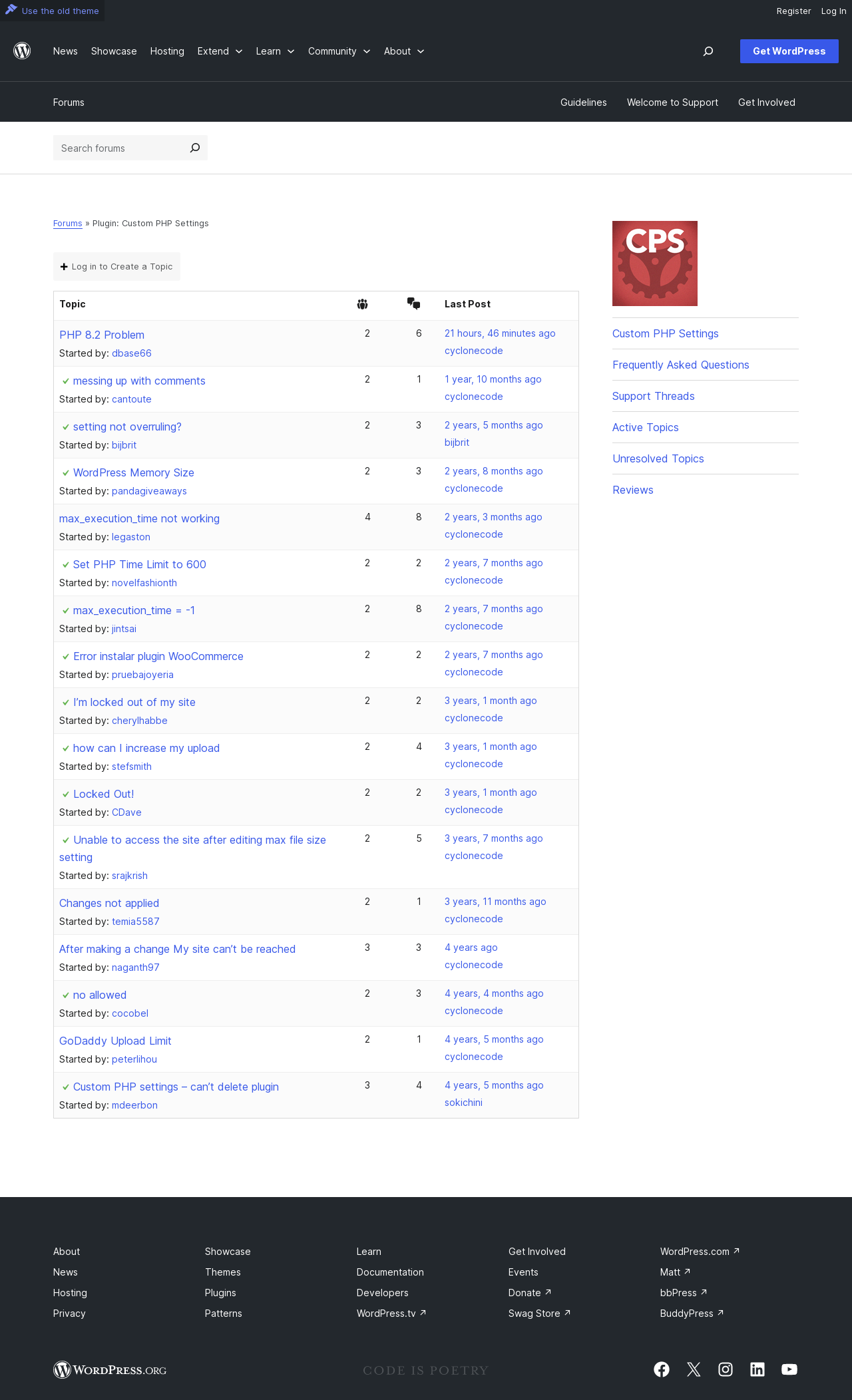Click the Search forums input field
The height and width of the screenshot is (1400, 852).
coord(120,148)
